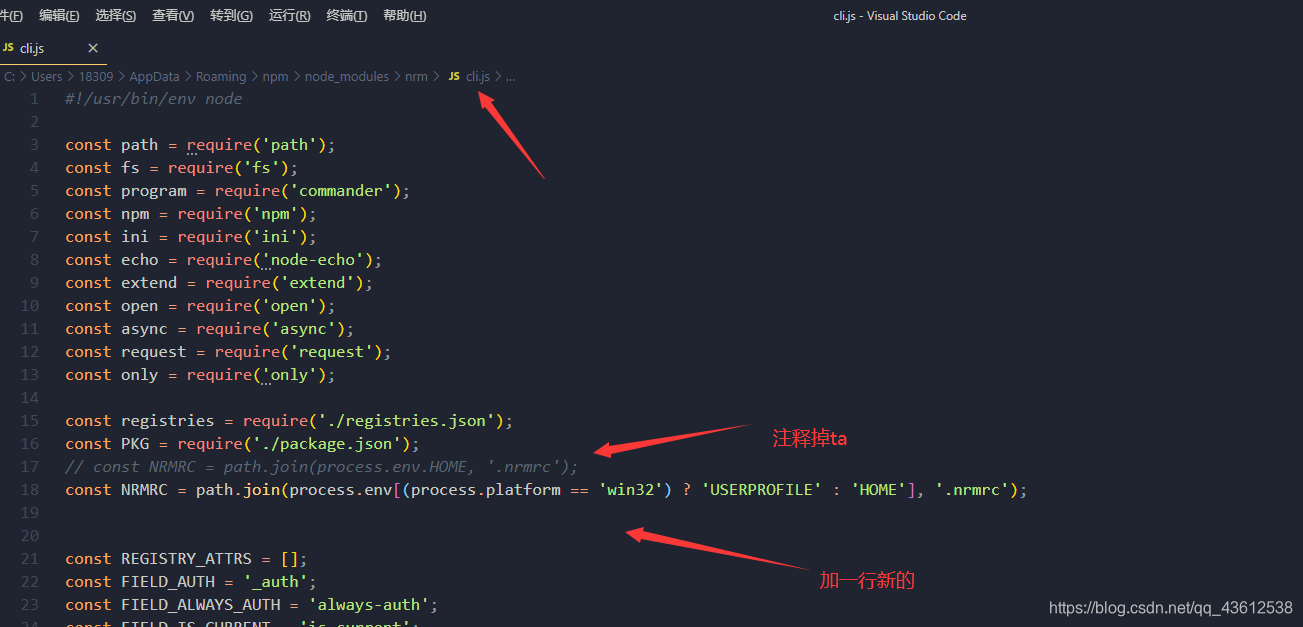
Task: Click REGISTRY_ATTRS on line 21
Action: 187,559
